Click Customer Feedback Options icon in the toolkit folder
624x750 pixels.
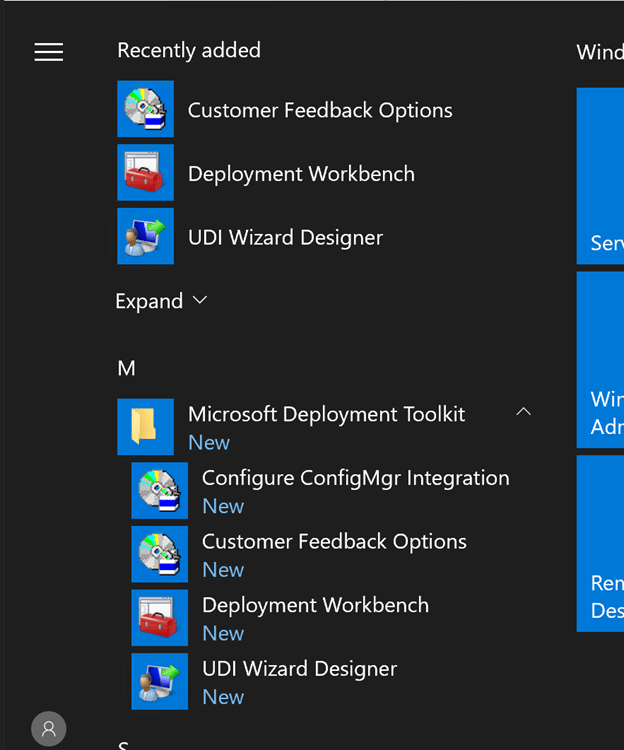click(160, 554)
